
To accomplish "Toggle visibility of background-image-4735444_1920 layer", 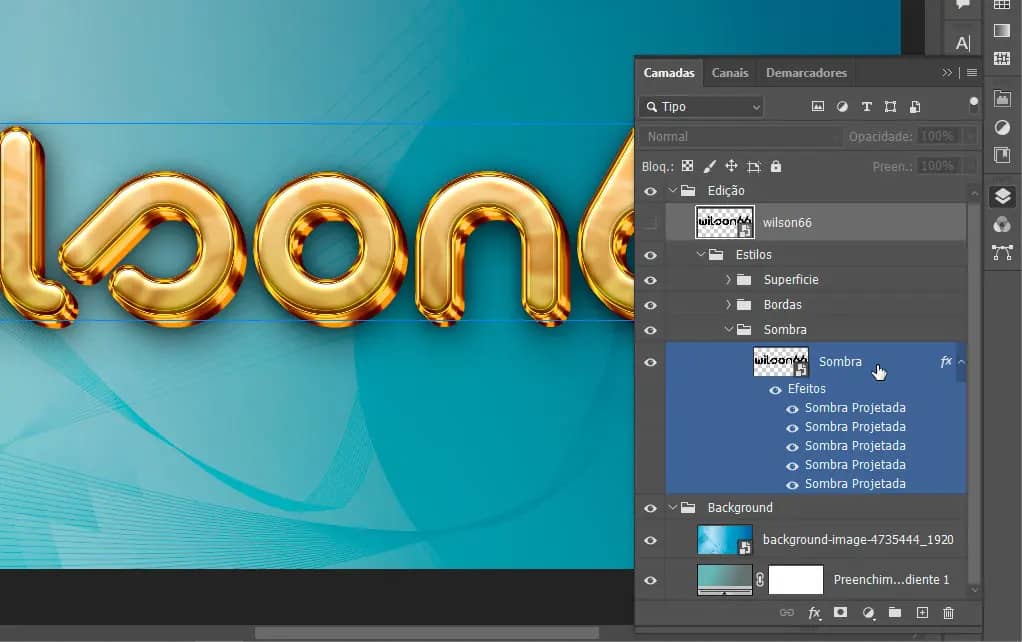I will [x=651, y=540].
